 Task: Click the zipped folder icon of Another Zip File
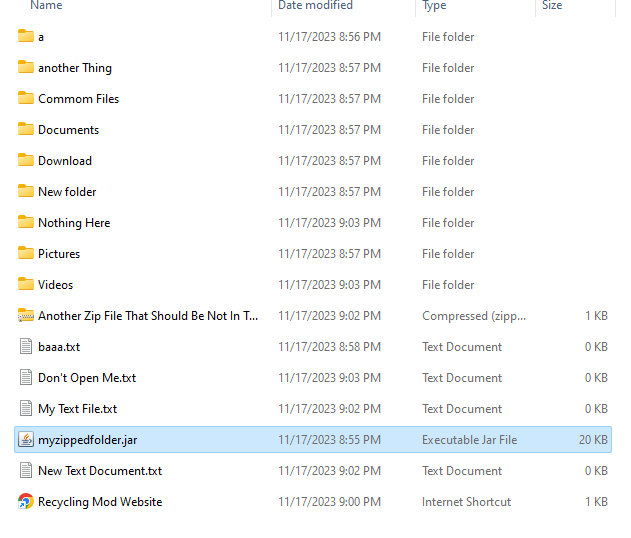(x=26, y=316)
